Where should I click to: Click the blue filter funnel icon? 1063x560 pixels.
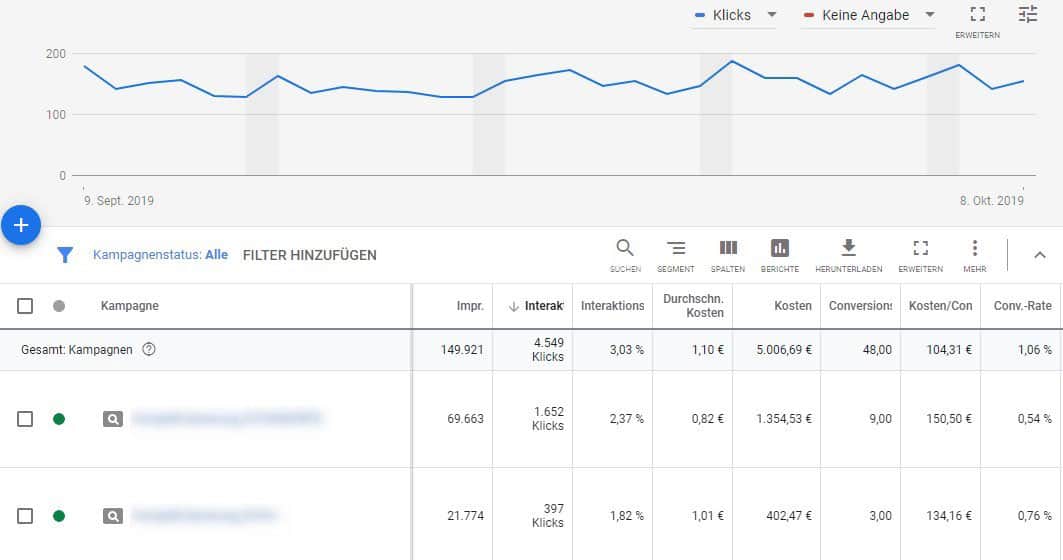point(65,255)
